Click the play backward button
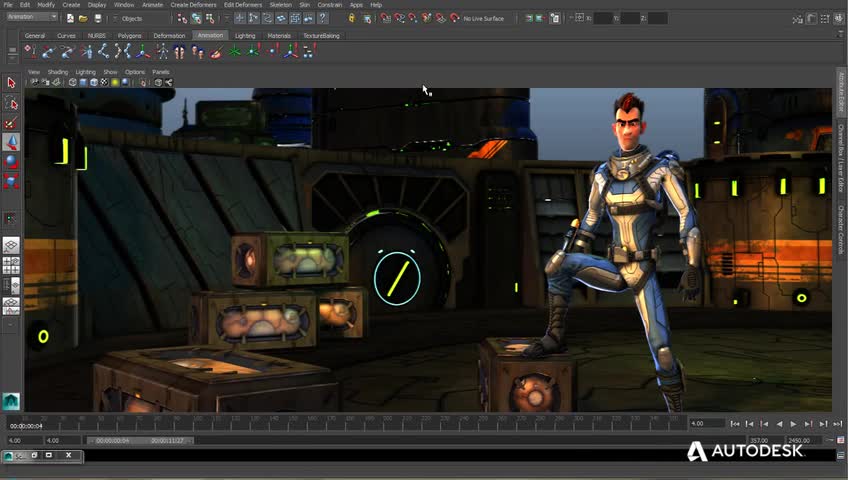The height and width of the screenshot is (480, 848). click(779, 424)
